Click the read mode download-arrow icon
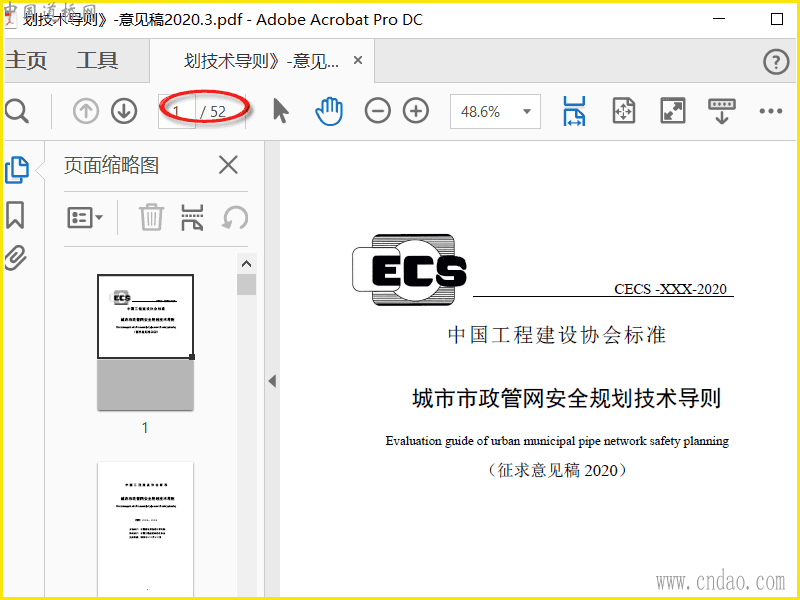This screenshot has height=600, width=800. click(721, 111)
